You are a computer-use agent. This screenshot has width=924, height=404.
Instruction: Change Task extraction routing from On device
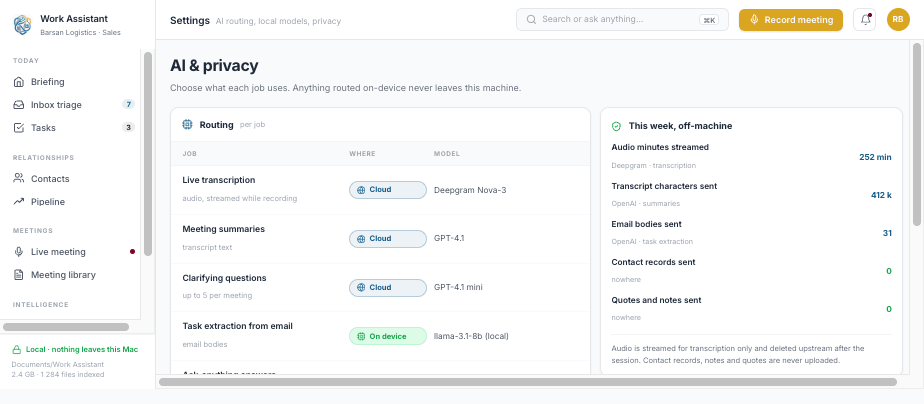click(388, 336)
